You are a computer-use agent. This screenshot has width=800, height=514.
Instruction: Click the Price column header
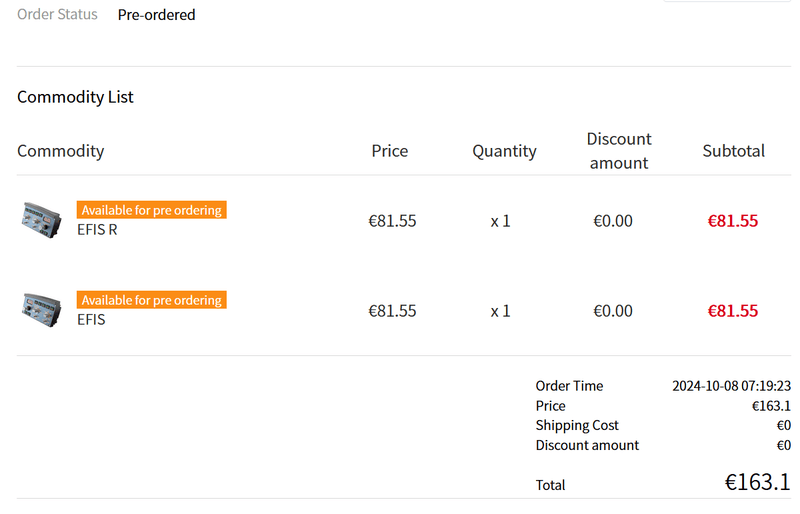pos(390,151)
